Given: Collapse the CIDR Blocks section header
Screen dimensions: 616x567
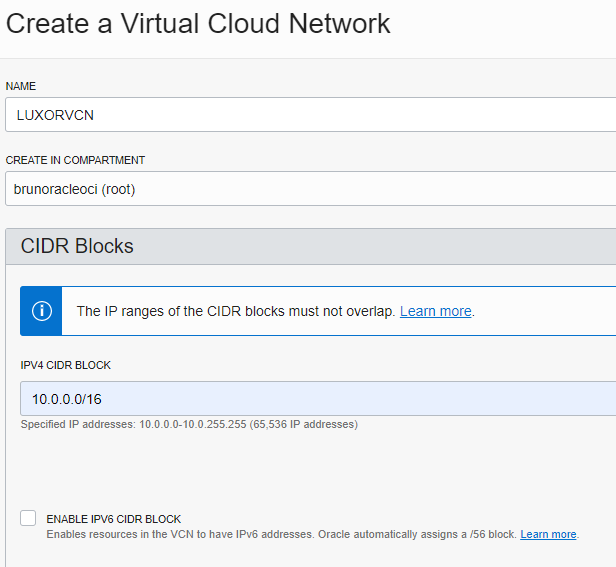Looking at the screenshot, I should (x=310, y=246).
